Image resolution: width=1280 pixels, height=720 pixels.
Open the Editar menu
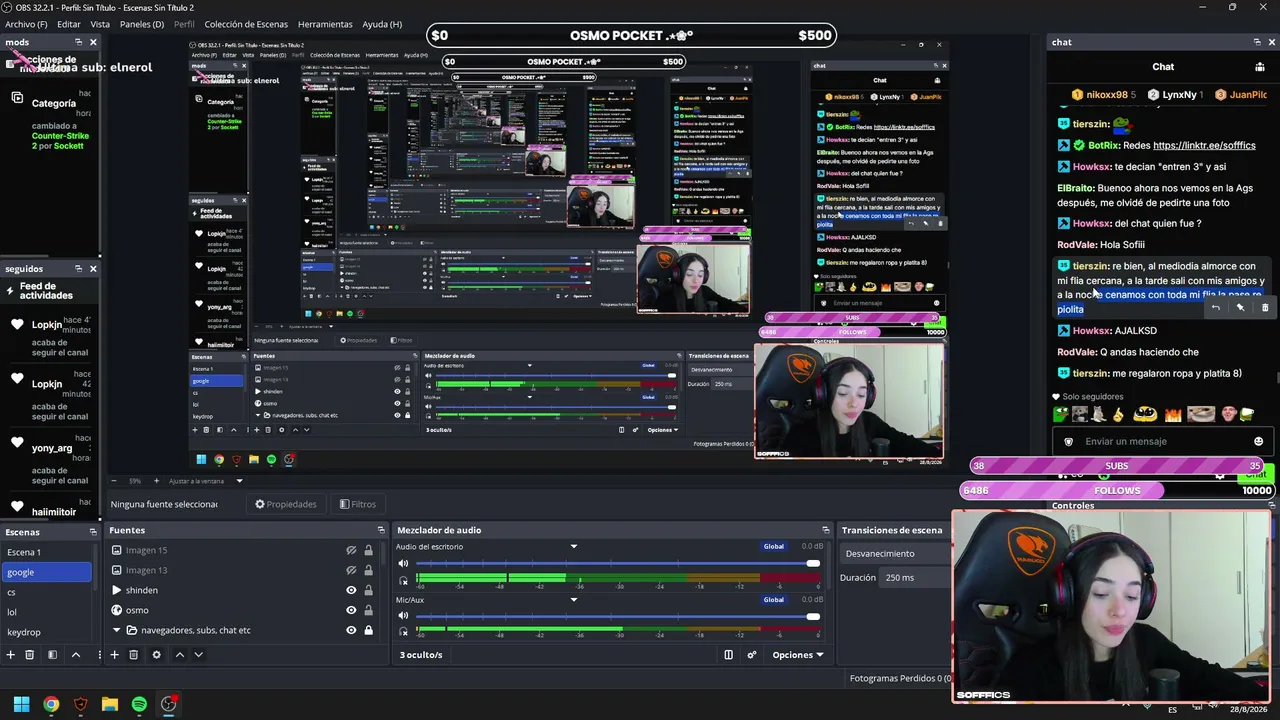point(69,24)
